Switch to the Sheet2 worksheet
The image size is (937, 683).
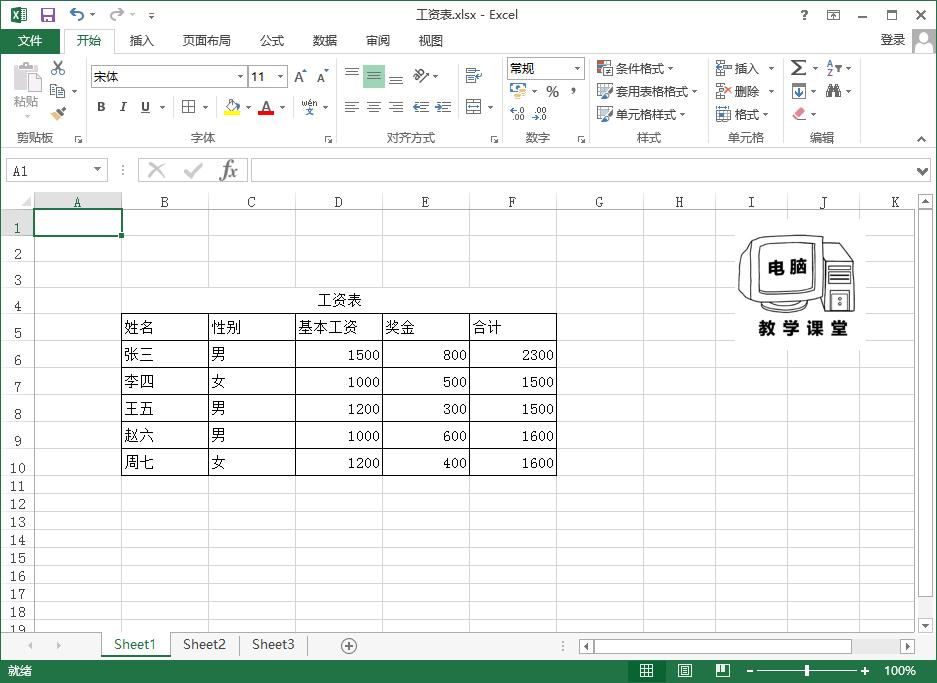[203, 645]
